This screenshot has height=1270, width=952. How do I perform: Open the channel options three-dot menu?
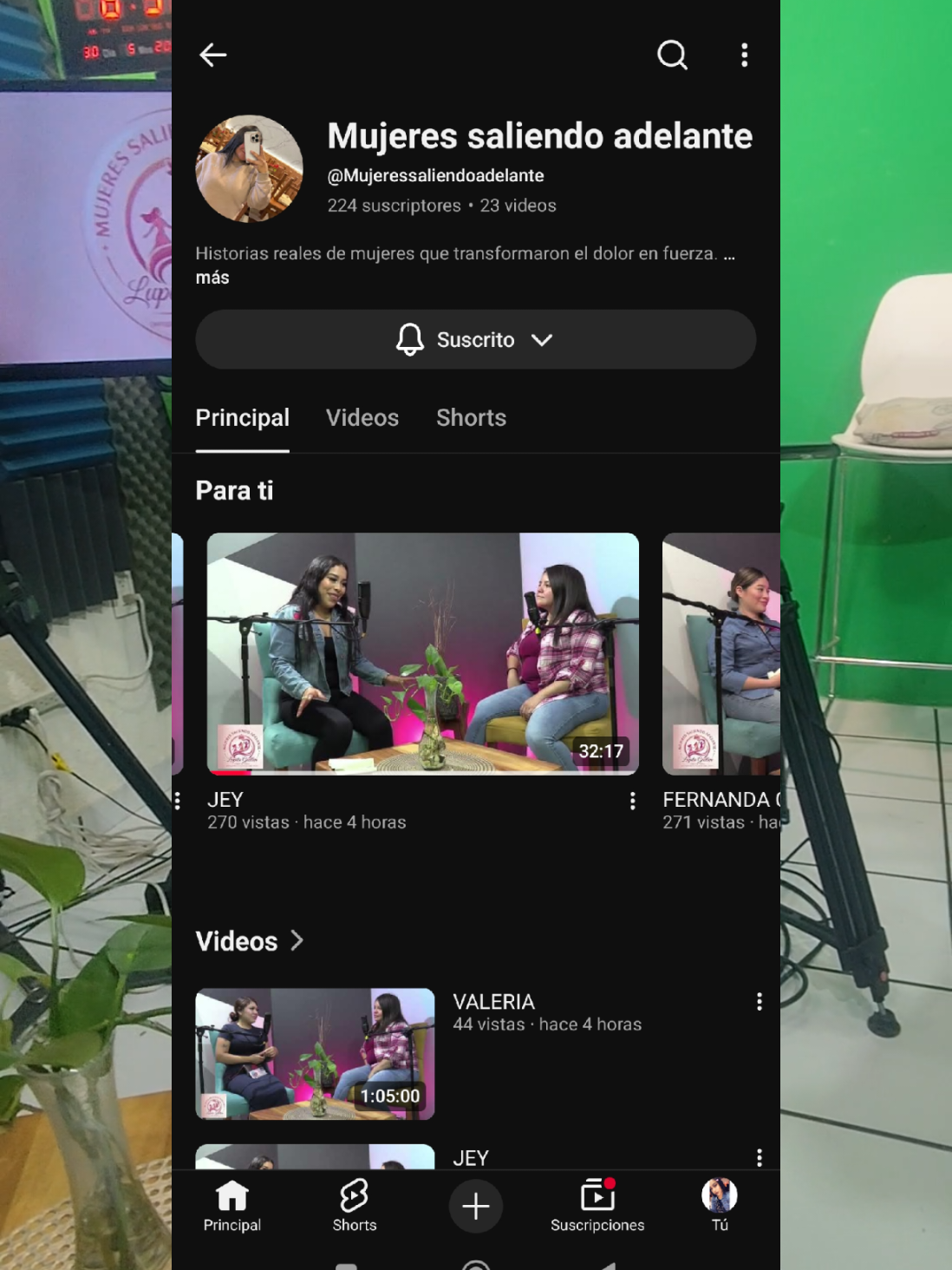coord(744,56)
